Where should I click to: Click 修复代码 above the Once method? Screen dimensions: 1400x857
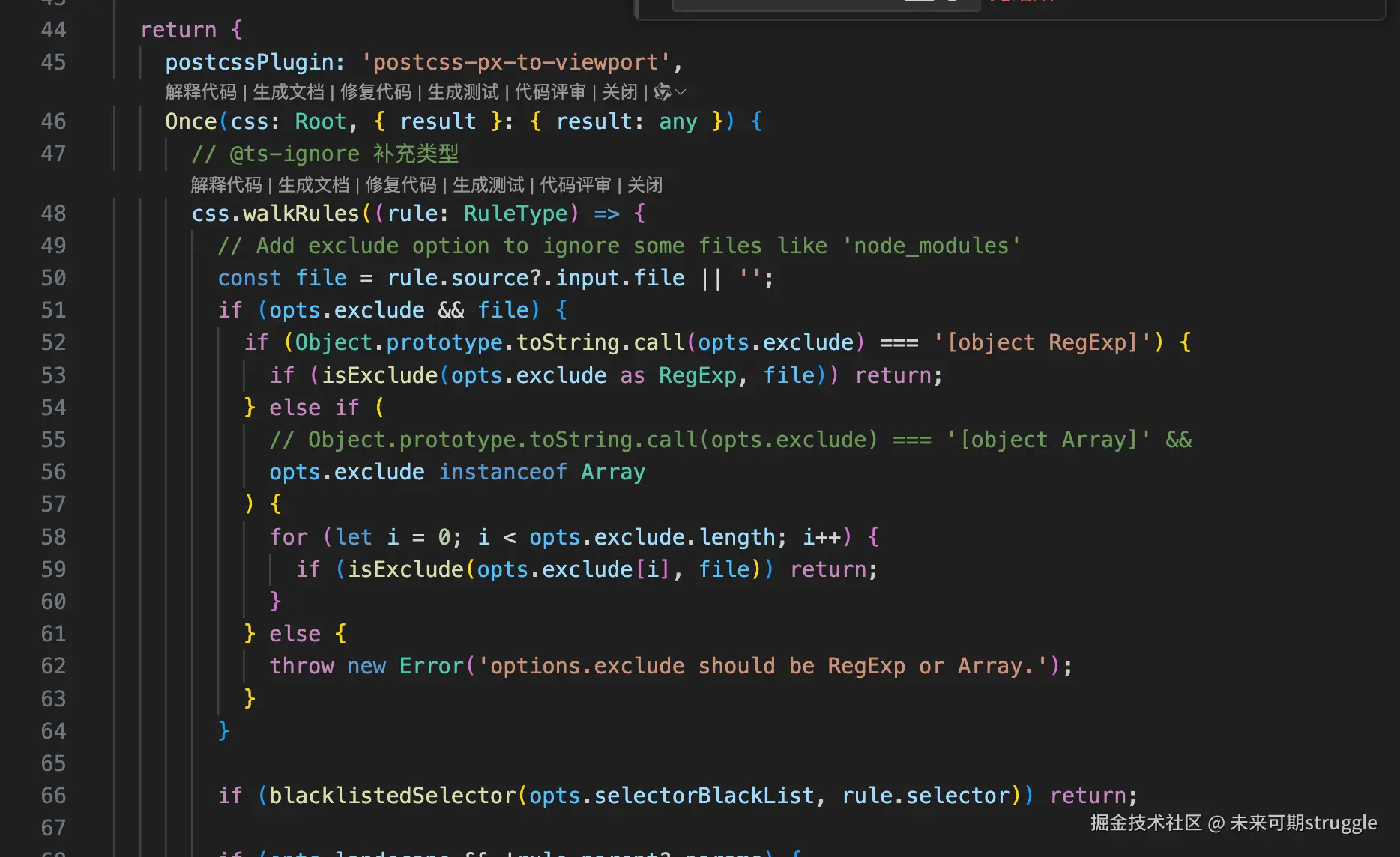point(376,92)
